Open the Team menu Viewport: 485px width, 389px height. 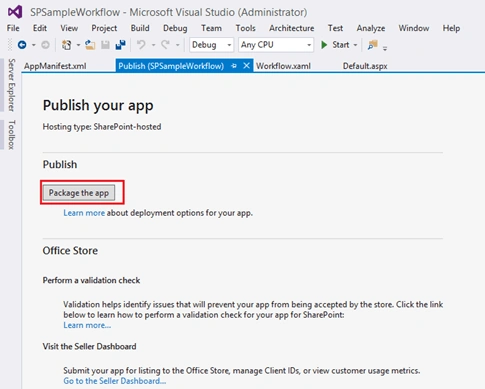(211, 28)
